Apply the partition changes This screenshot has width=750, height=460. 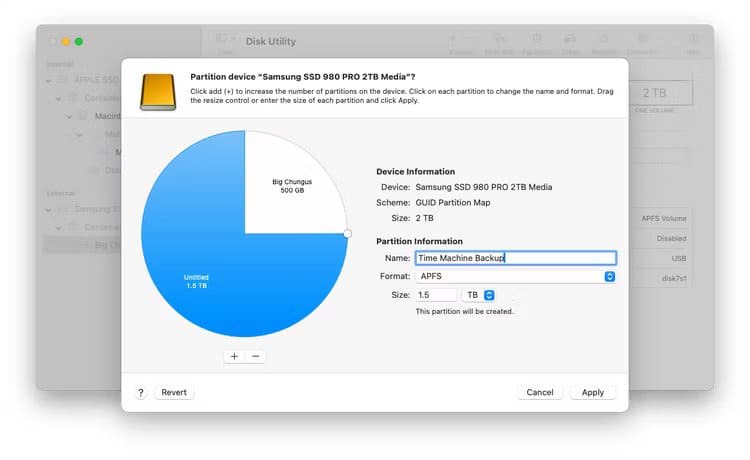[x=593, y=393]
